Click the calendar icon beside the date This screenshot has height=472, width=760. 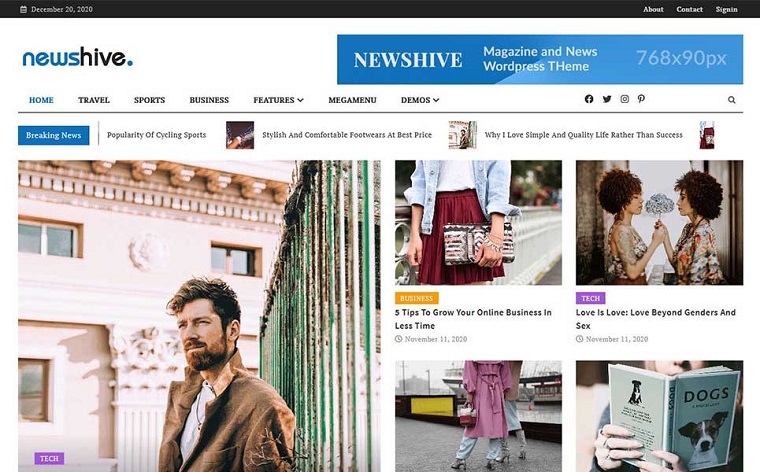click(x=24, y=9)
